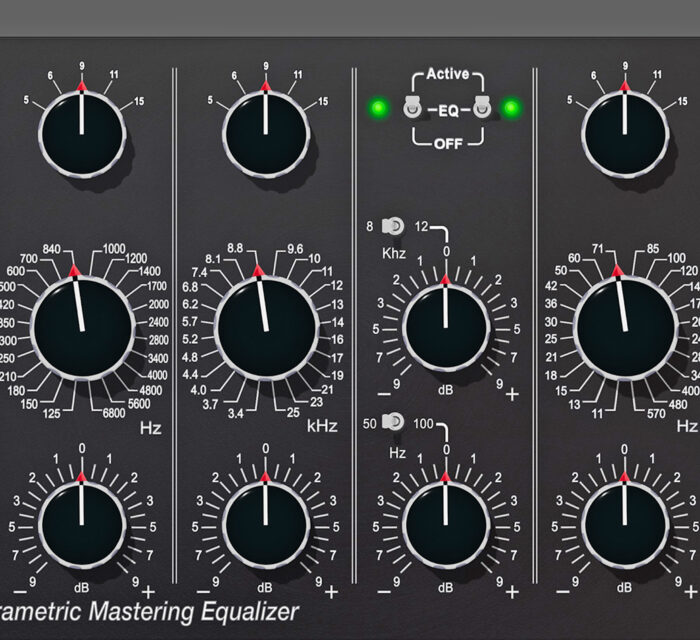The height and width of the screenshot is (640, 700).
Task: Click the left green EQ status LED
Action: pos(378,108)
